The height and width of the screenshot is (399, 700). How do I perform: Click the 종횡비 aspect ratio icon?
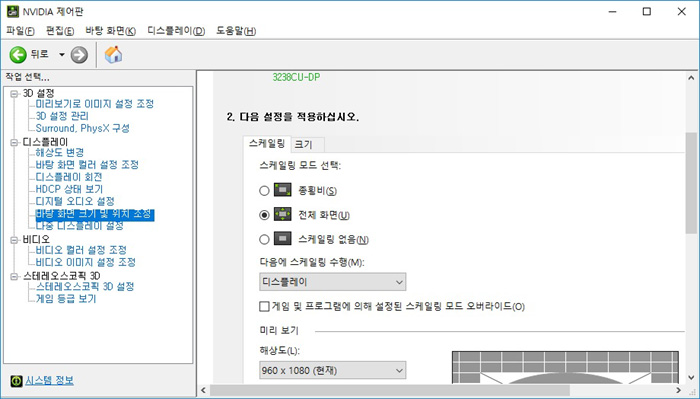point(283,190)
